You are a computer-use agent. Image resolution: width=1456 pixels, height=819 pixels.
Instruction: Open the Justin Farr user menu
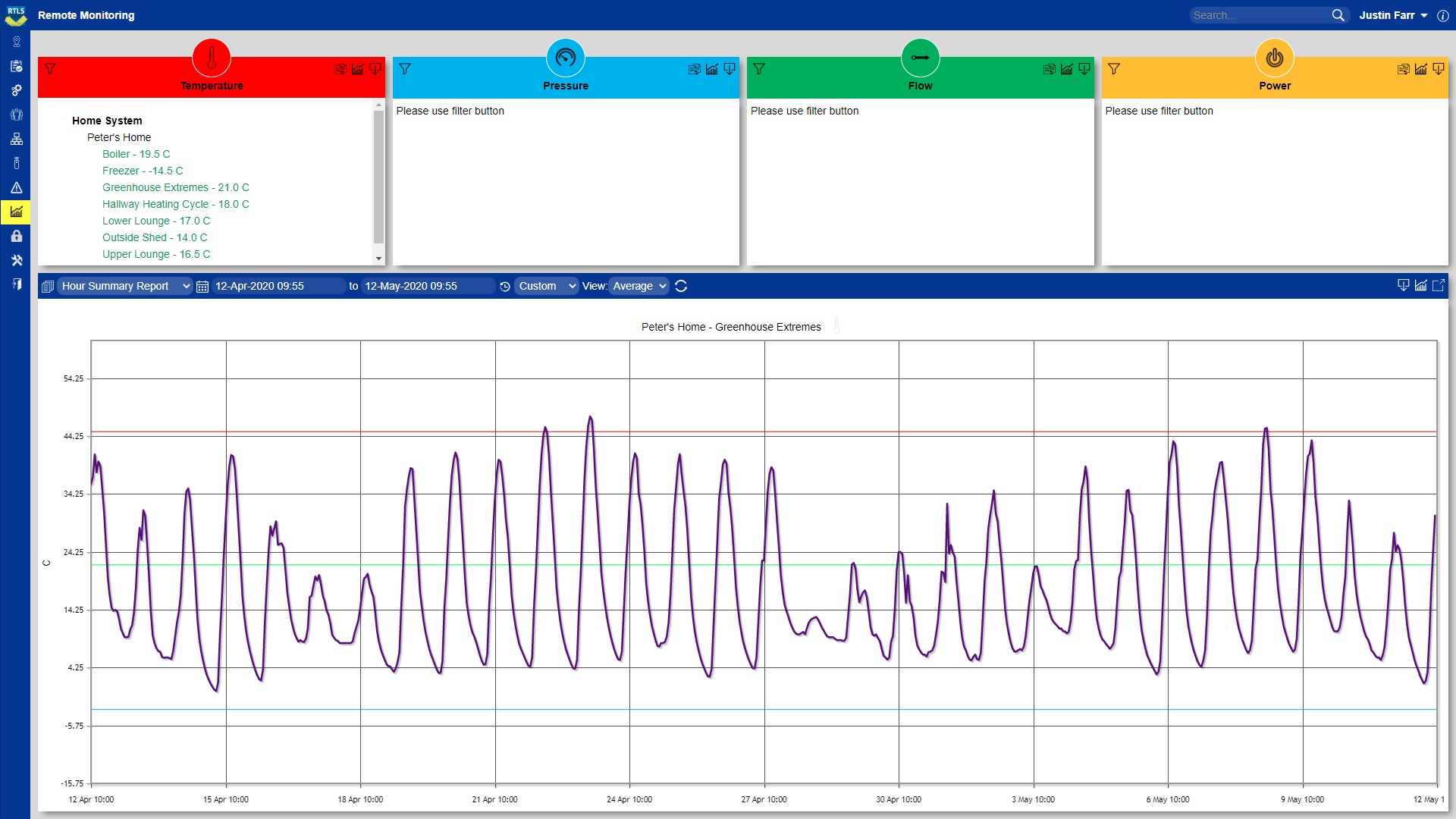point(1392,15)
